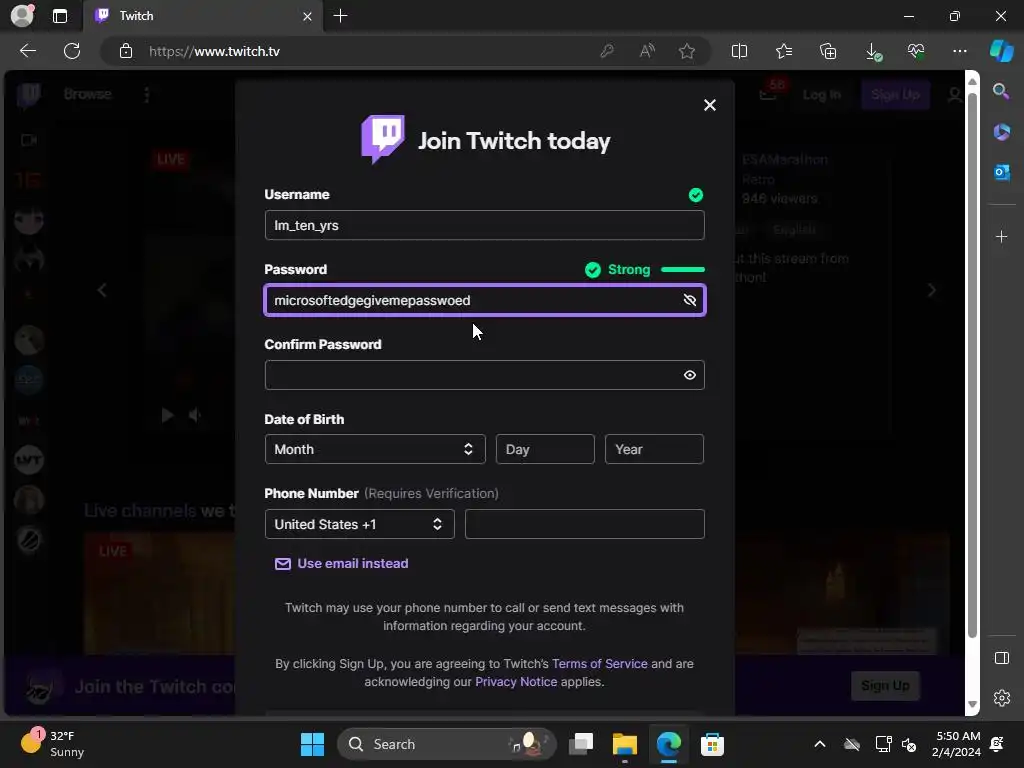Open the Privacy Notice link
1024x768 pixels.
coord(516,682)
